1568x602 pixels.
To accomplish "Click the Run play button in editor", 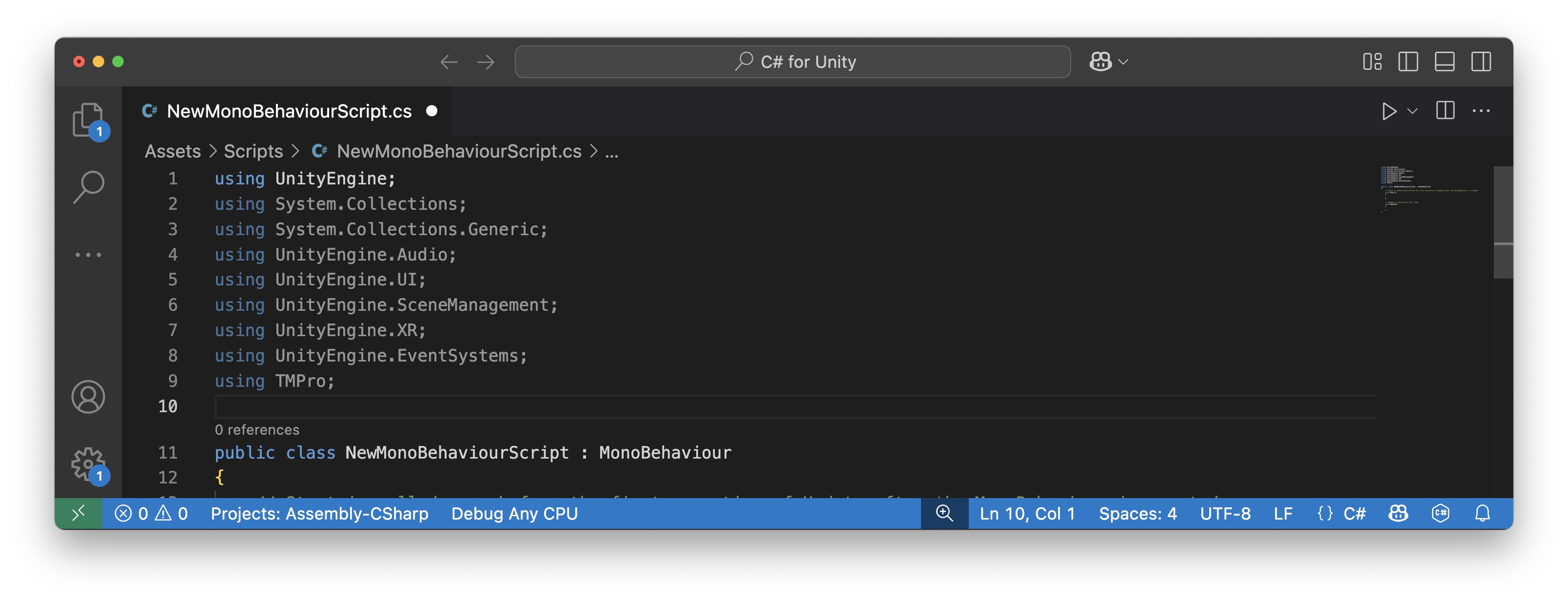I will click(x=1389, y=112).
